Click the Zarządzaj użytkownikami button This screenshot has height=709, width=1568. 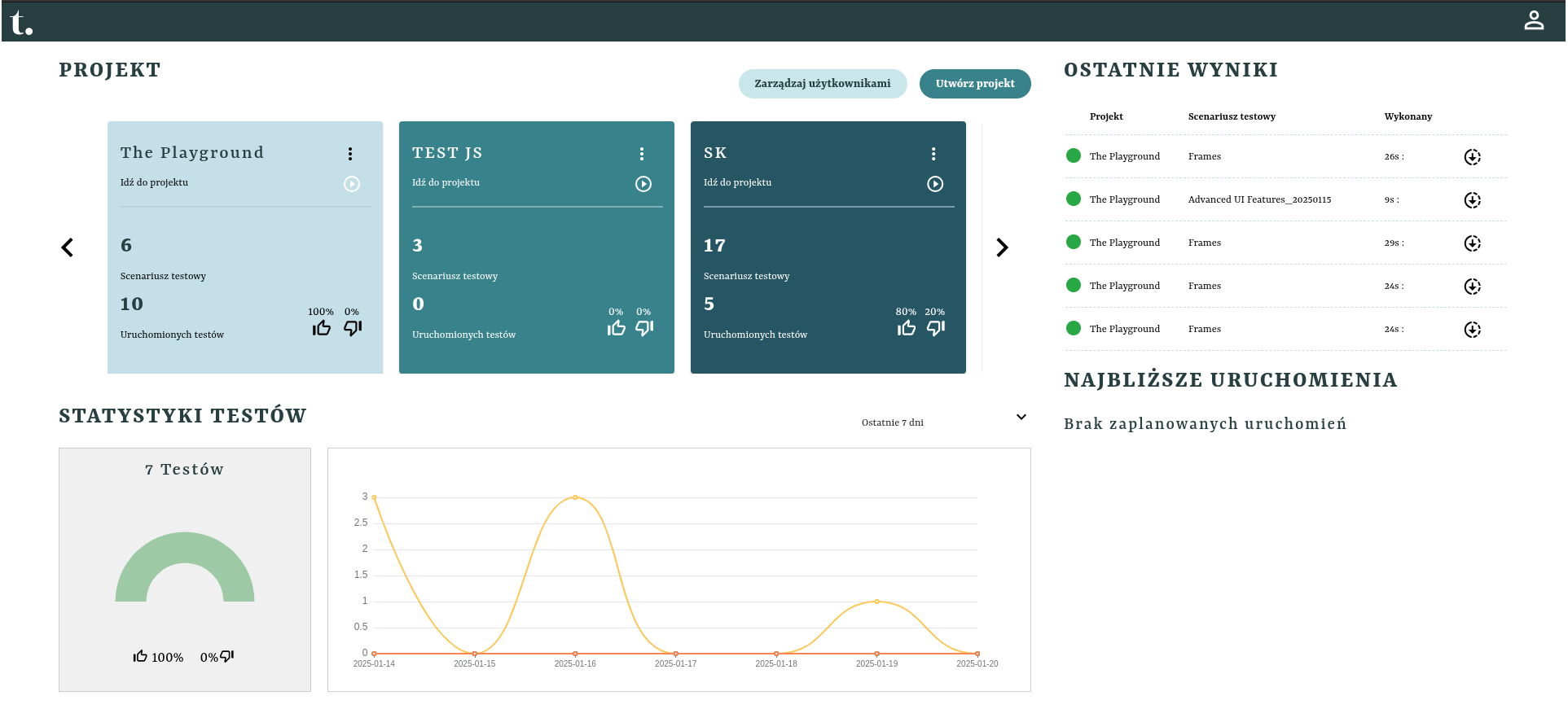point(822,84)
